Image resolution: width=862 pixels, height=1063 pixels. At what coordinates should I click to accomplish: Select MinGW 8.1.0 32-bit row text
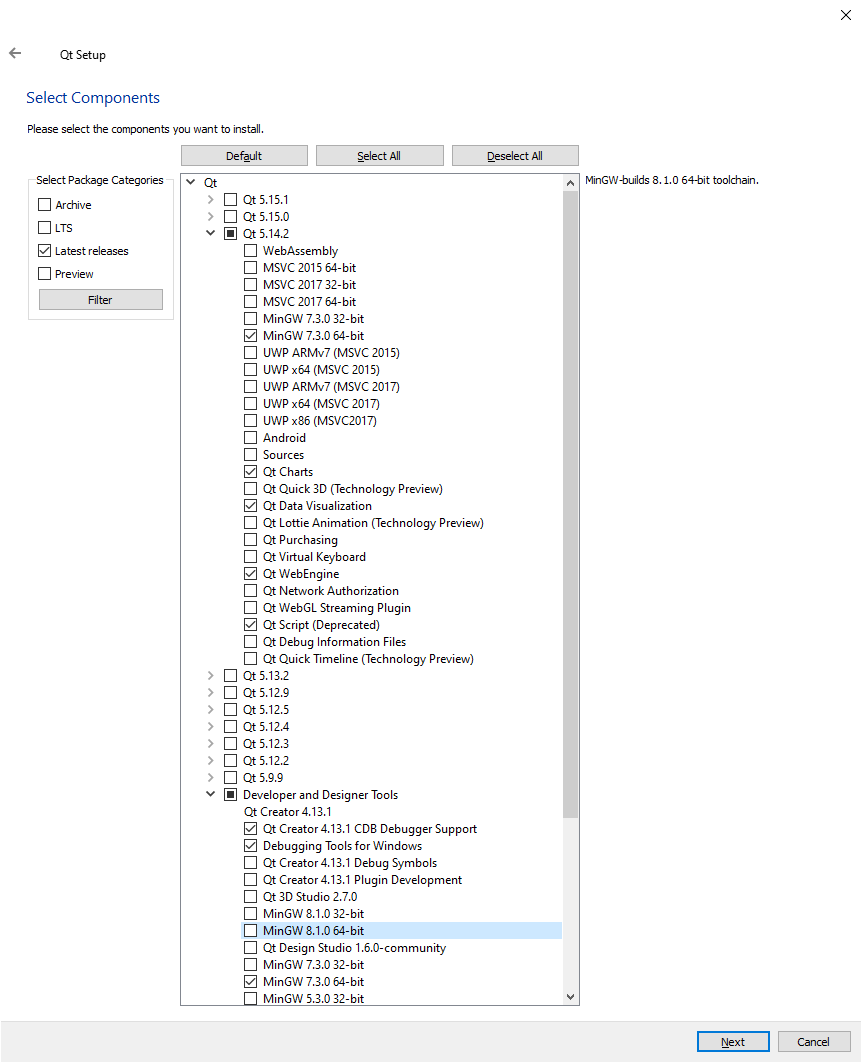click(314, 914)
